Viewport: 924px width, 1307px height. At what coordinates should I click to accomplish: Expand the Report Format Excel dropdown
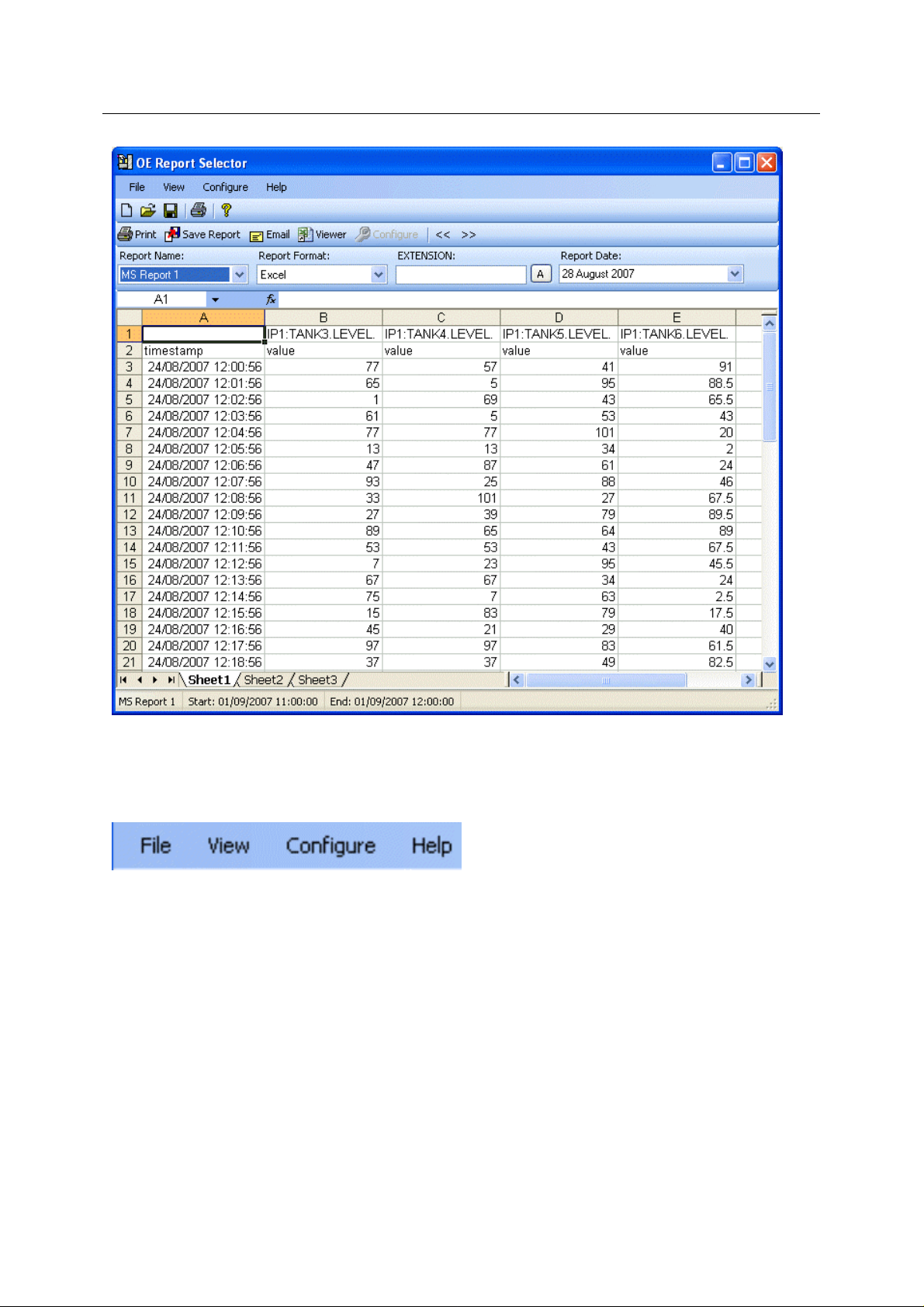click(379, 275)
